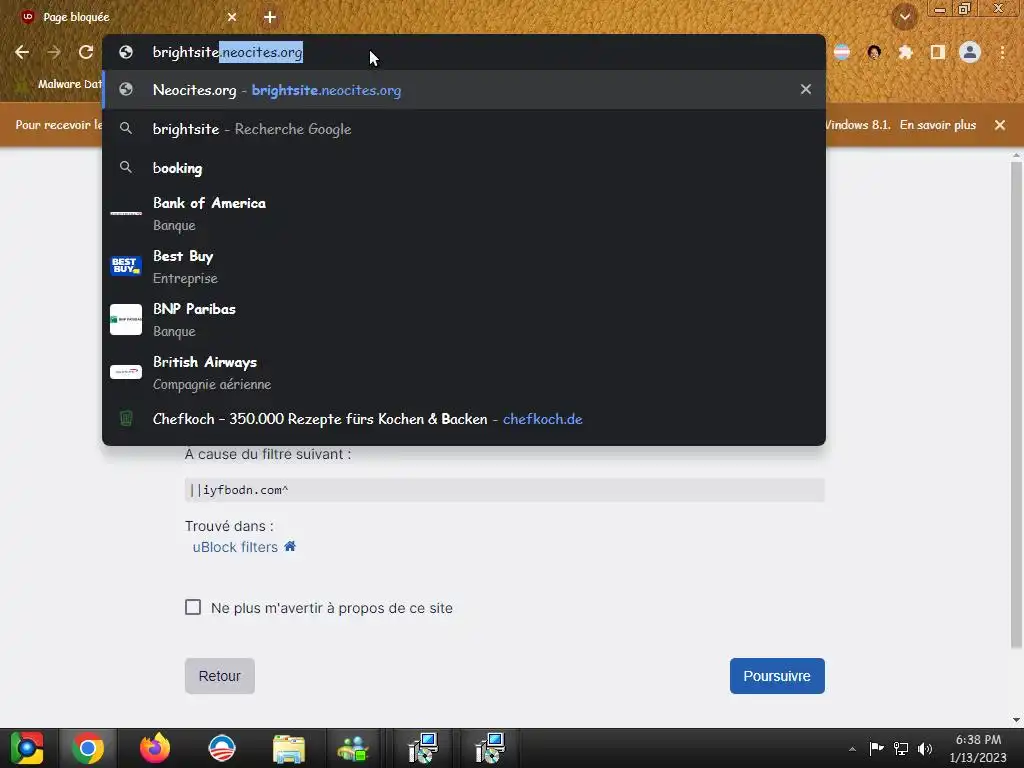Select the Neocites.org brightsite suggestion
1024x768 pixels.
point(464,89)
